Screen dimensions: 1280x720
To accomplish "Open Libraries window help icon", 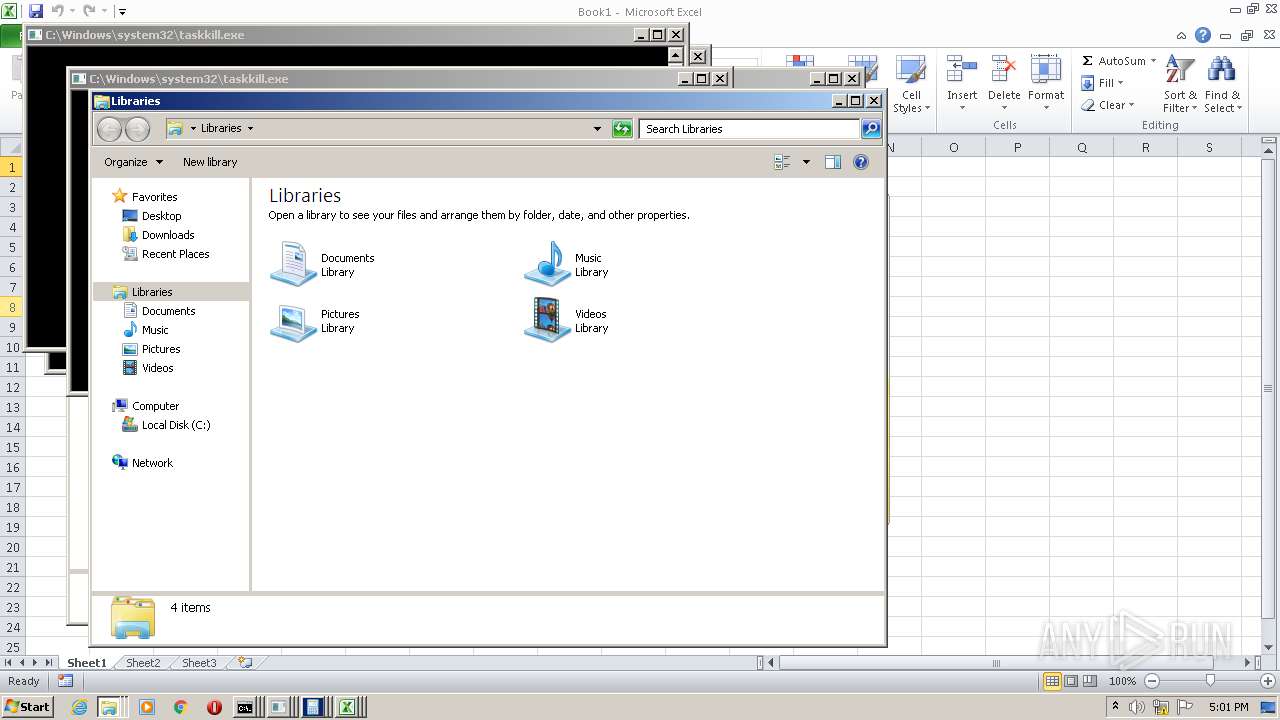I will click(861, 162).
